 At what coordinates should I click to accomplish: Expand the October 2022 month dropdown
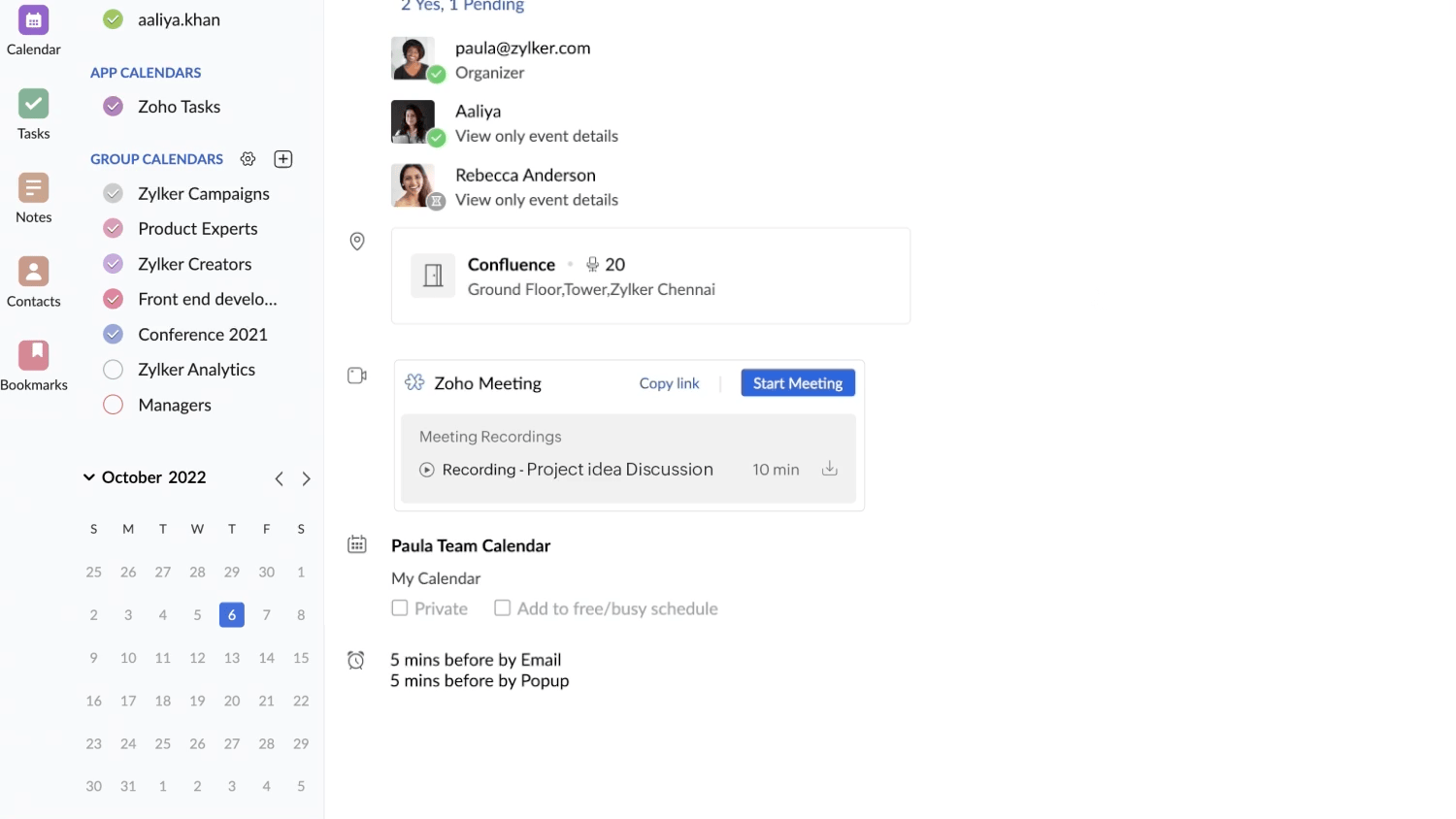pyautogui.click(x=89, y=477)
